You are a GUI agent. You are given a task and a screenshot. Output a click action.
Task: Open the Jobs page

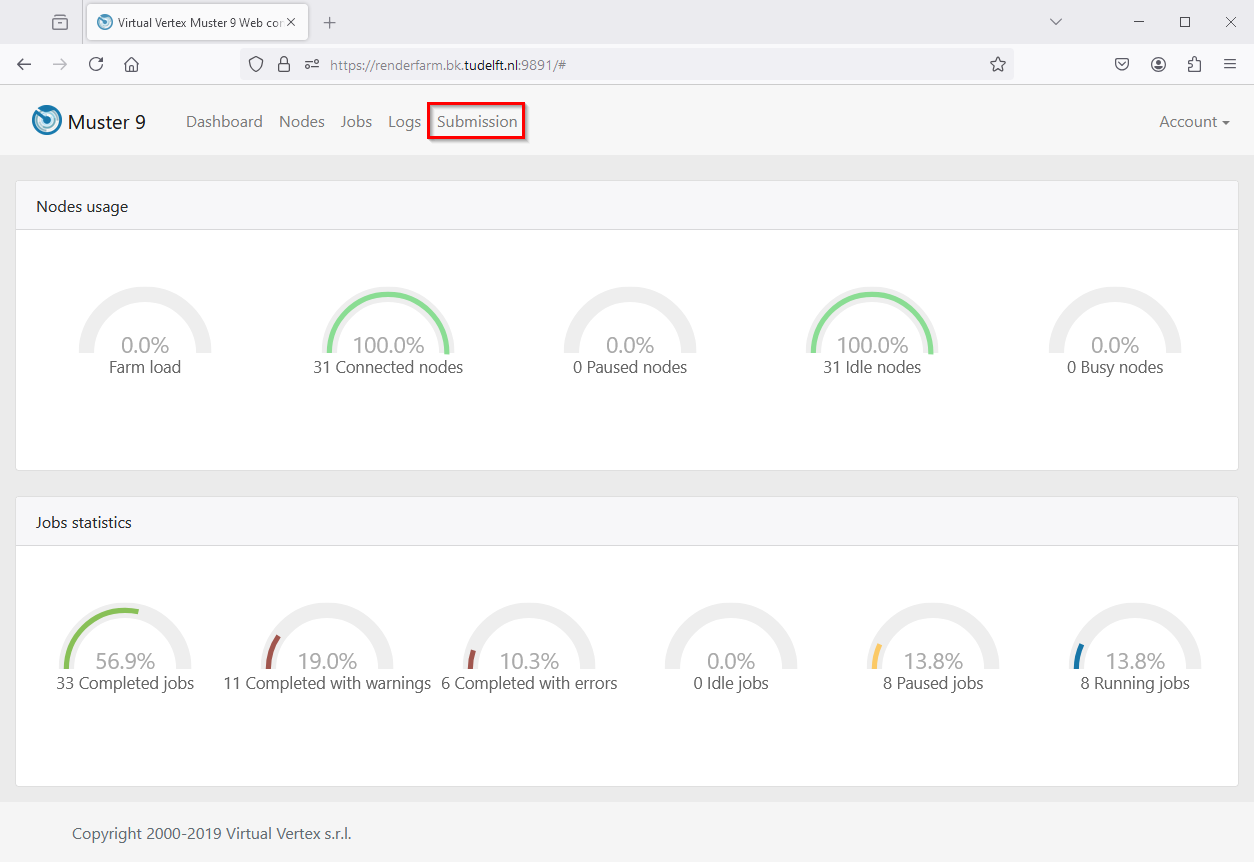pos(356,122)
